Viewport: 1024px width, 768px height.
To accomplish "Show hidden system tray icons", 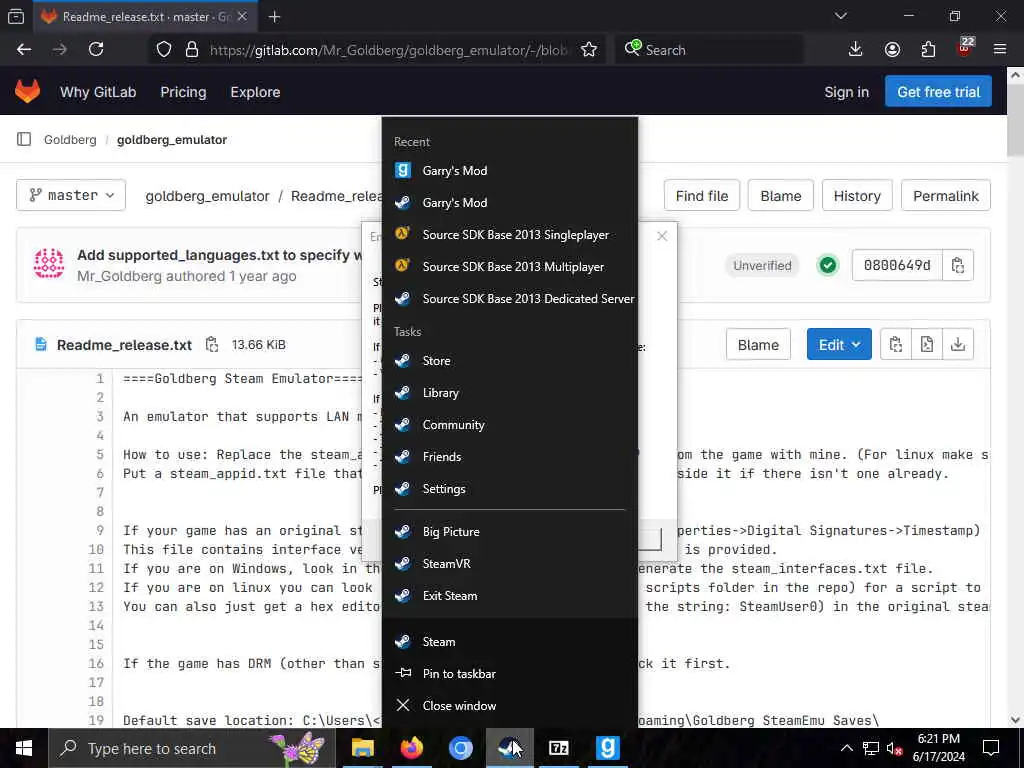I will 846,748.
